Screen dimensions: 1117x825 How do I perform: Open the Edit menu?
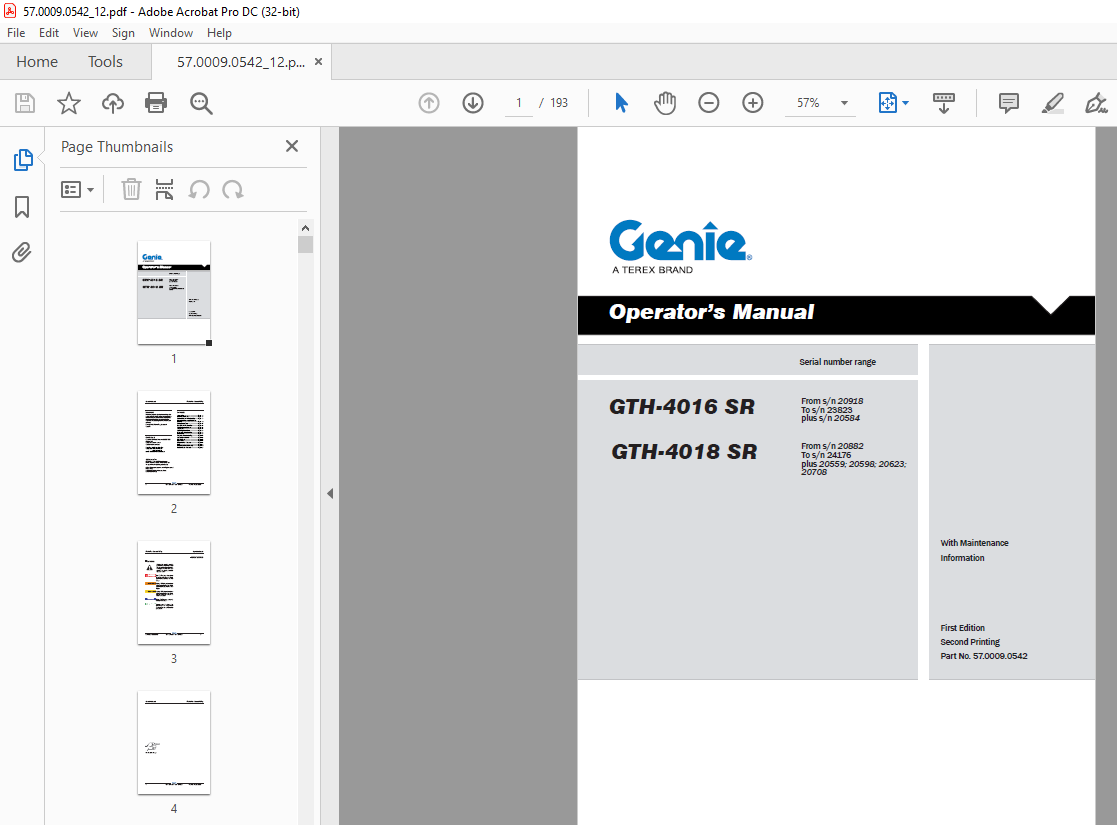[x=48, y=33]
